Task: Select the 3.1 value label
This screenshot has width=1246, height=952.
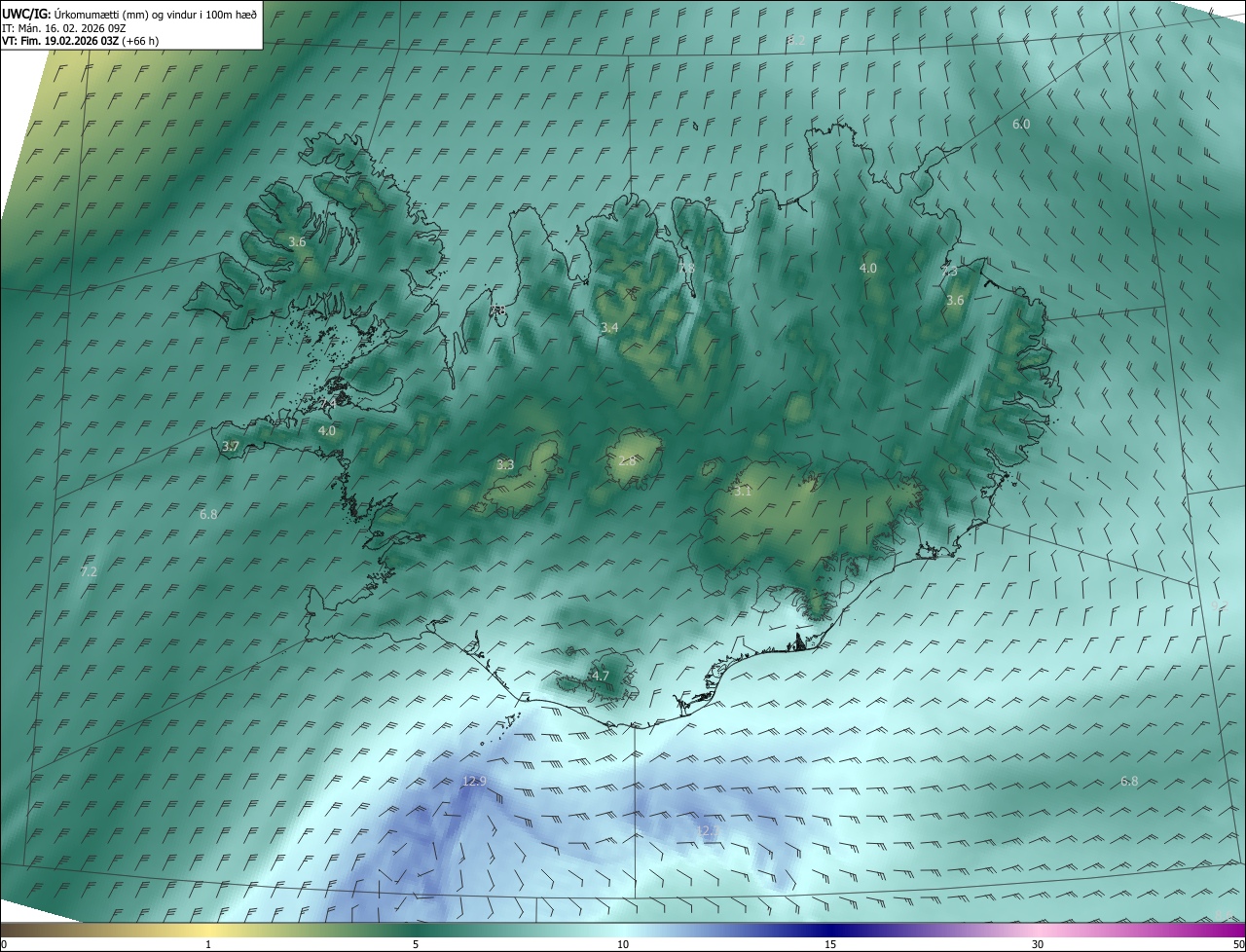Action: (743, 492)
